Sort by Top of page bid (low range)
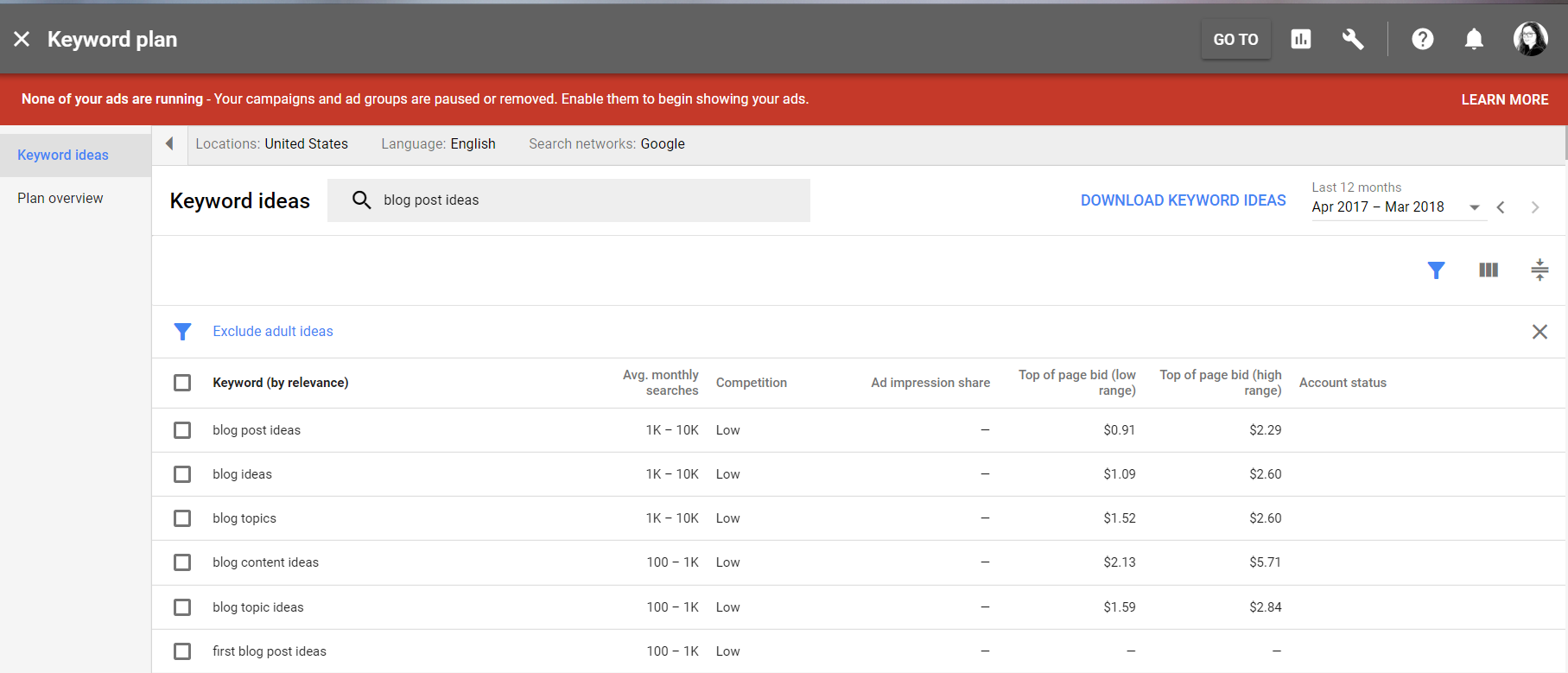 click(1077, 383)
